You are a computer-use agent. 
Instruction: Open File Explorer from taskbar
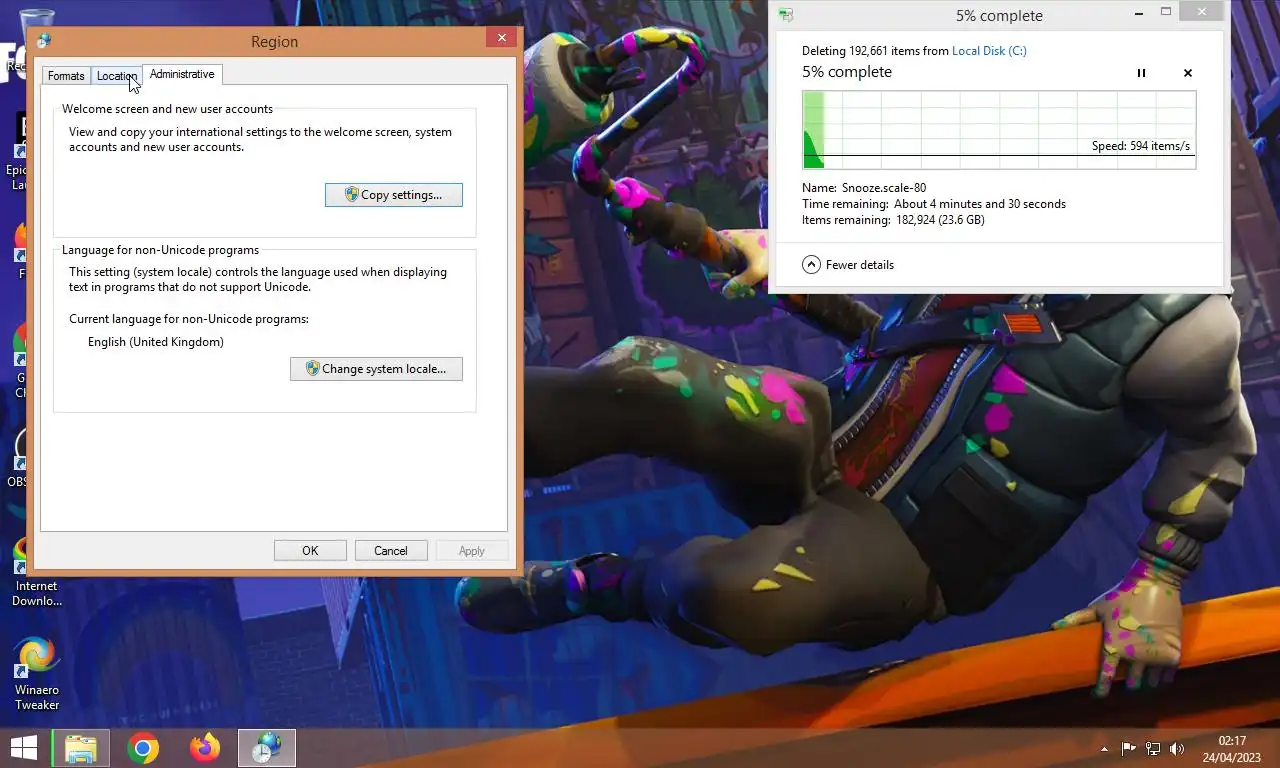click(x=81, y=748)
